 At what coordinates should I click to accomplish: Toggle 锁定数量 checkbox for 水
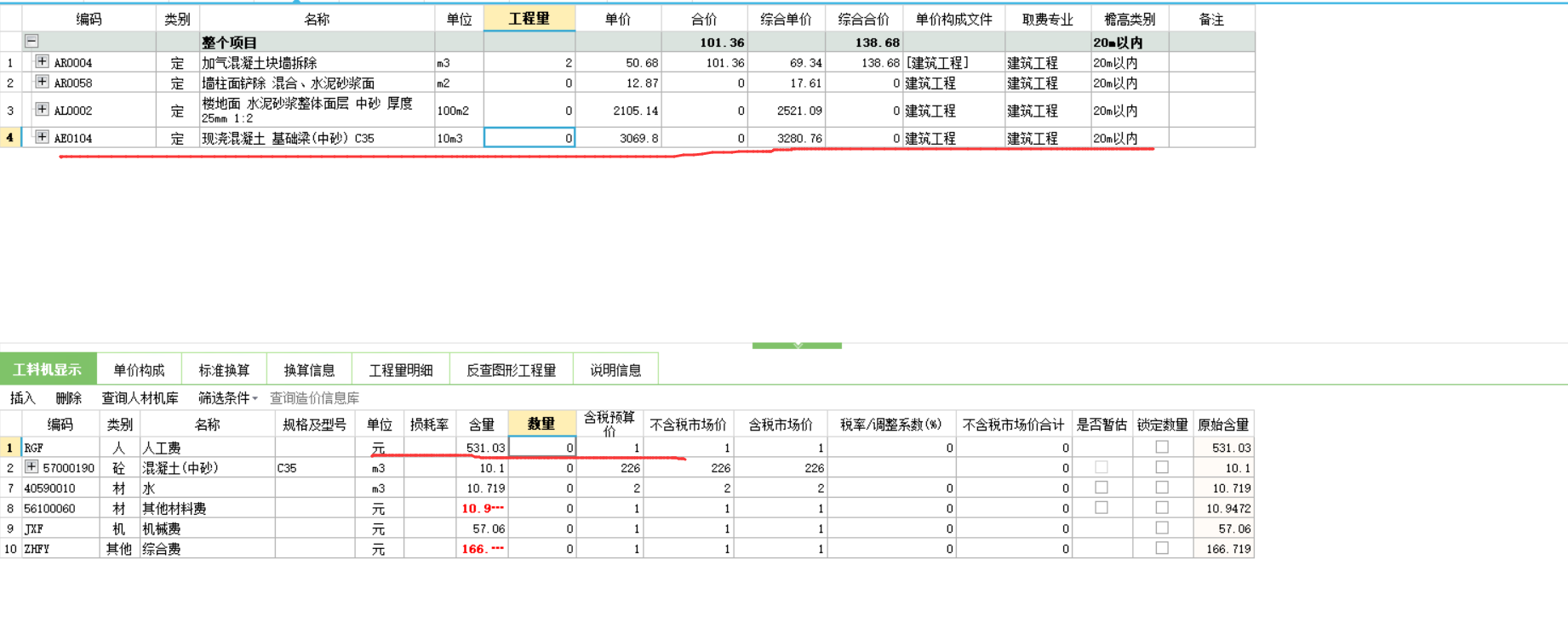coord(1162,487)
